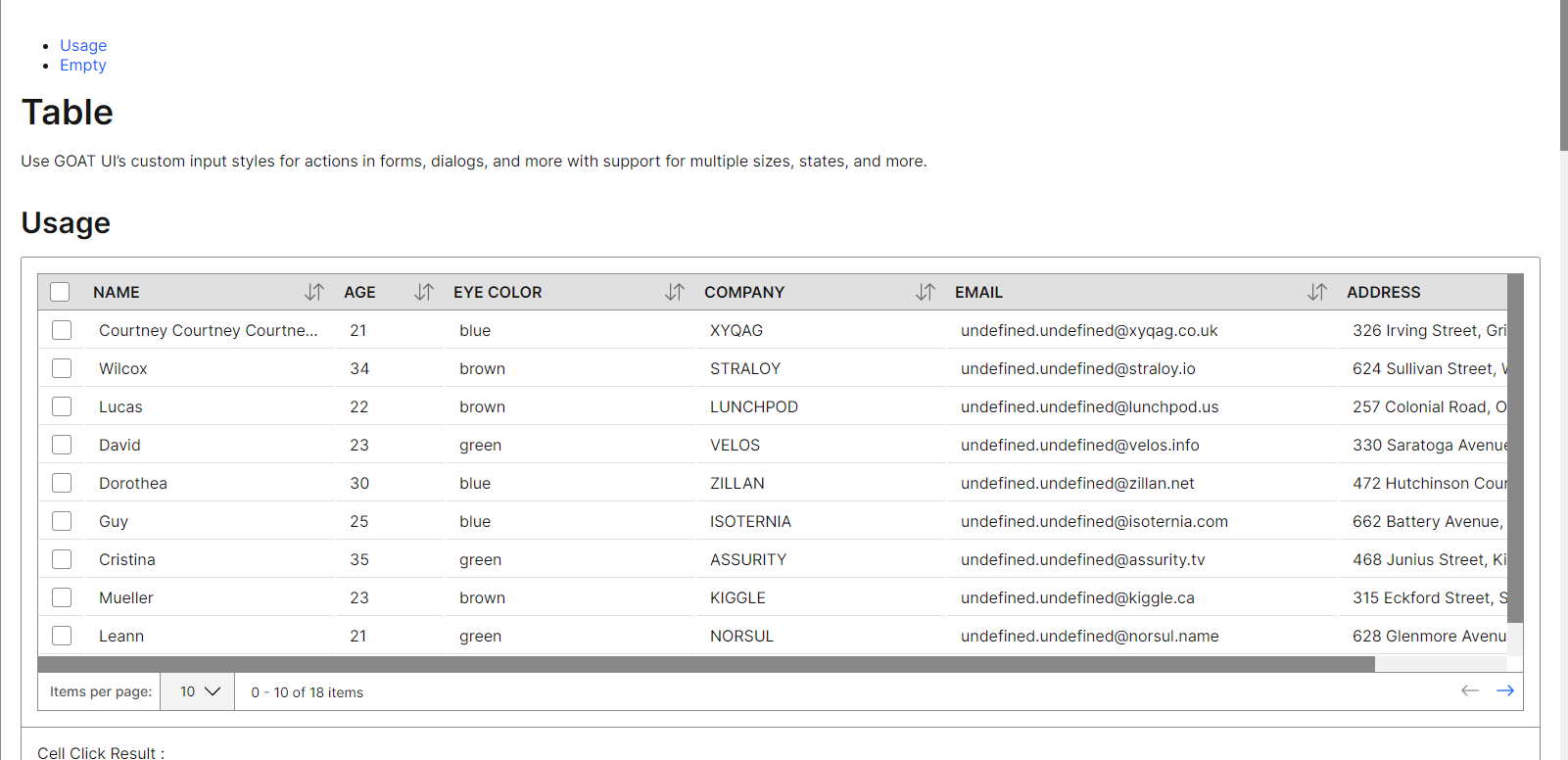The width and height of the screenshot is (1568, 760).
Task: Select the Guy row checkbox
Action: pos(62,521)
